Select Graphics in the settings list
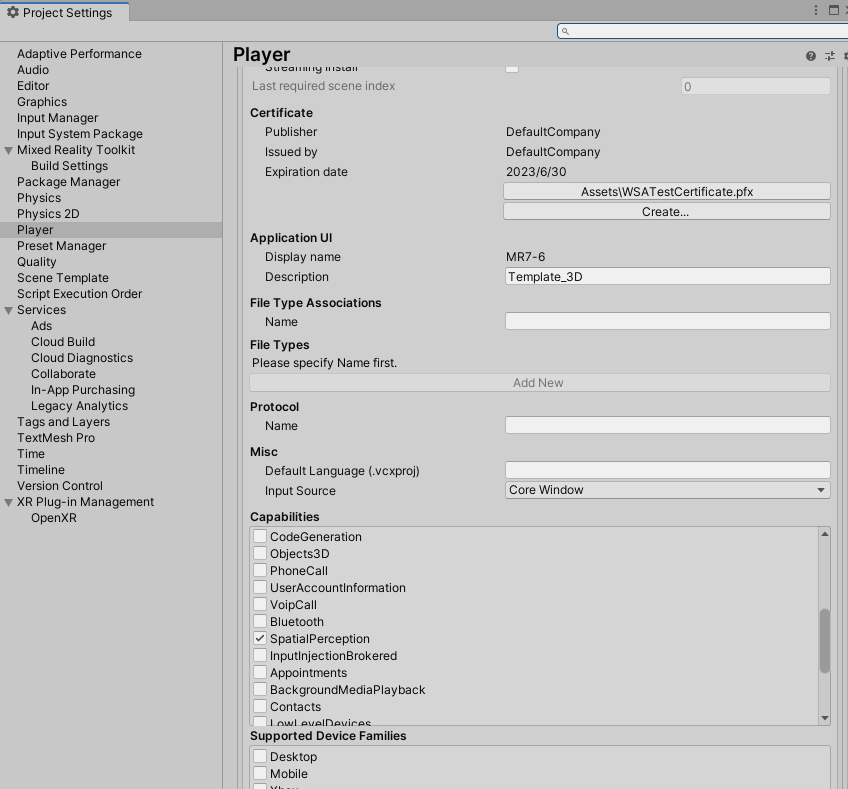 42,102
